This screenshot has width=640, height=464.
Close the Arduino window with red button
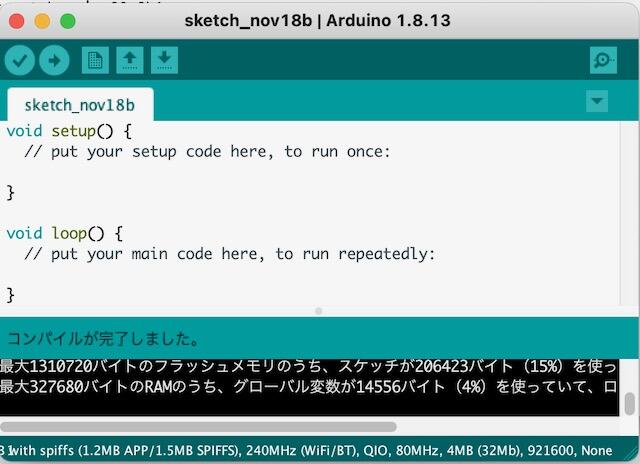point(17,21)
